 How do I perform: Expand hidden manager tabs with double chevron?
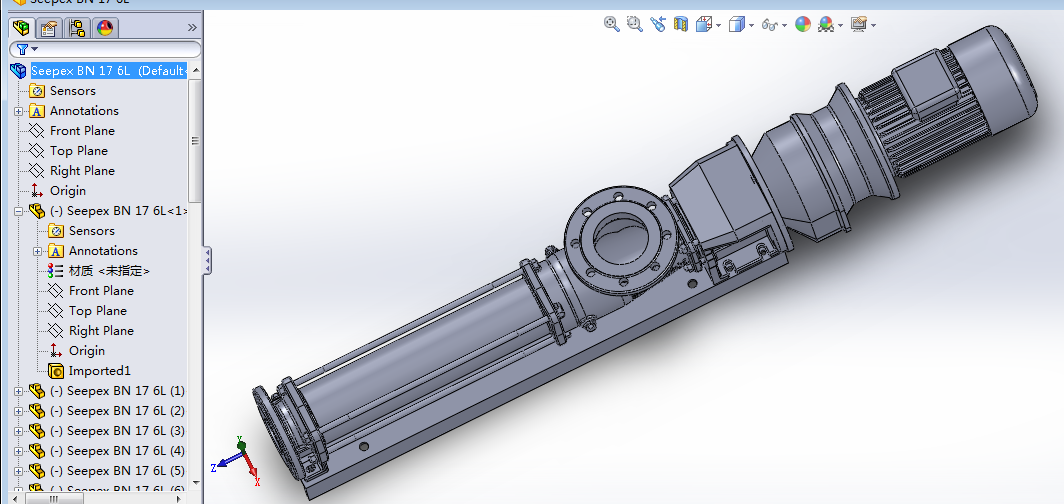click(x=192, y=28)
